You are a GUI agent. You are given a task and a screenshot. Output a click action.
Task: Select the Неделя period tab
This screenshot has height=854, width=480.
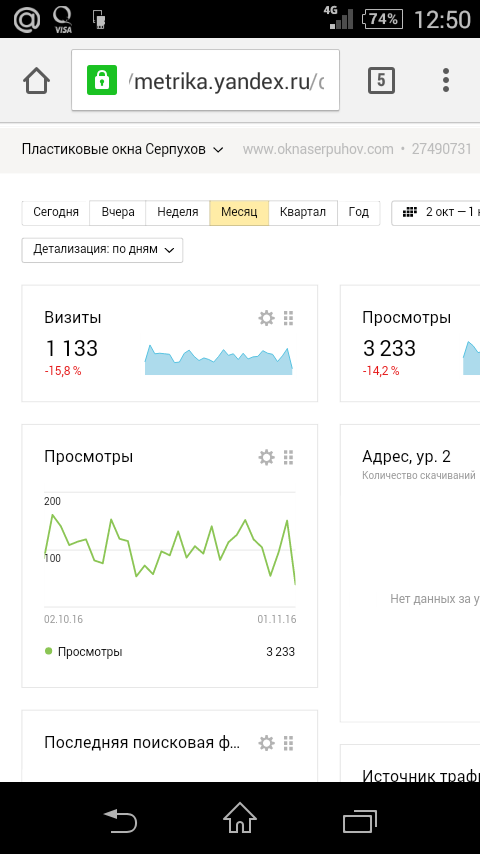tap(178, 212)
